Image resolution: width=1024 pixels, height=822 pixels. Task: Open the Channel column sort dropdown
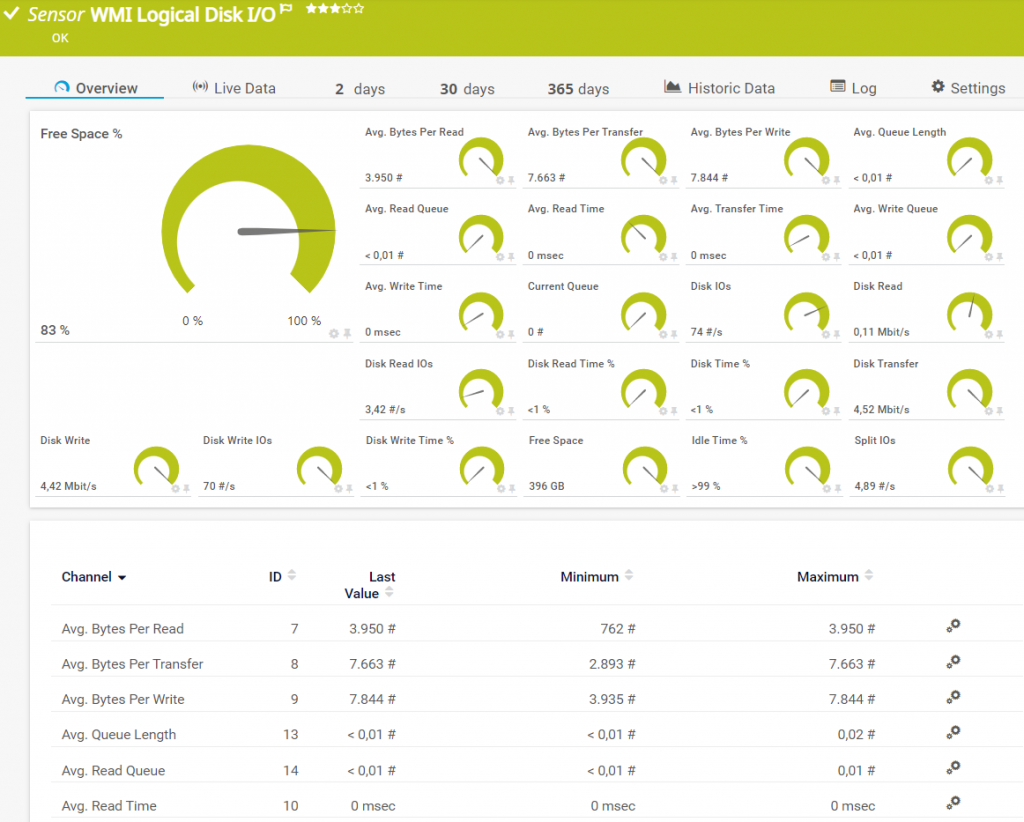coord(122,577)
